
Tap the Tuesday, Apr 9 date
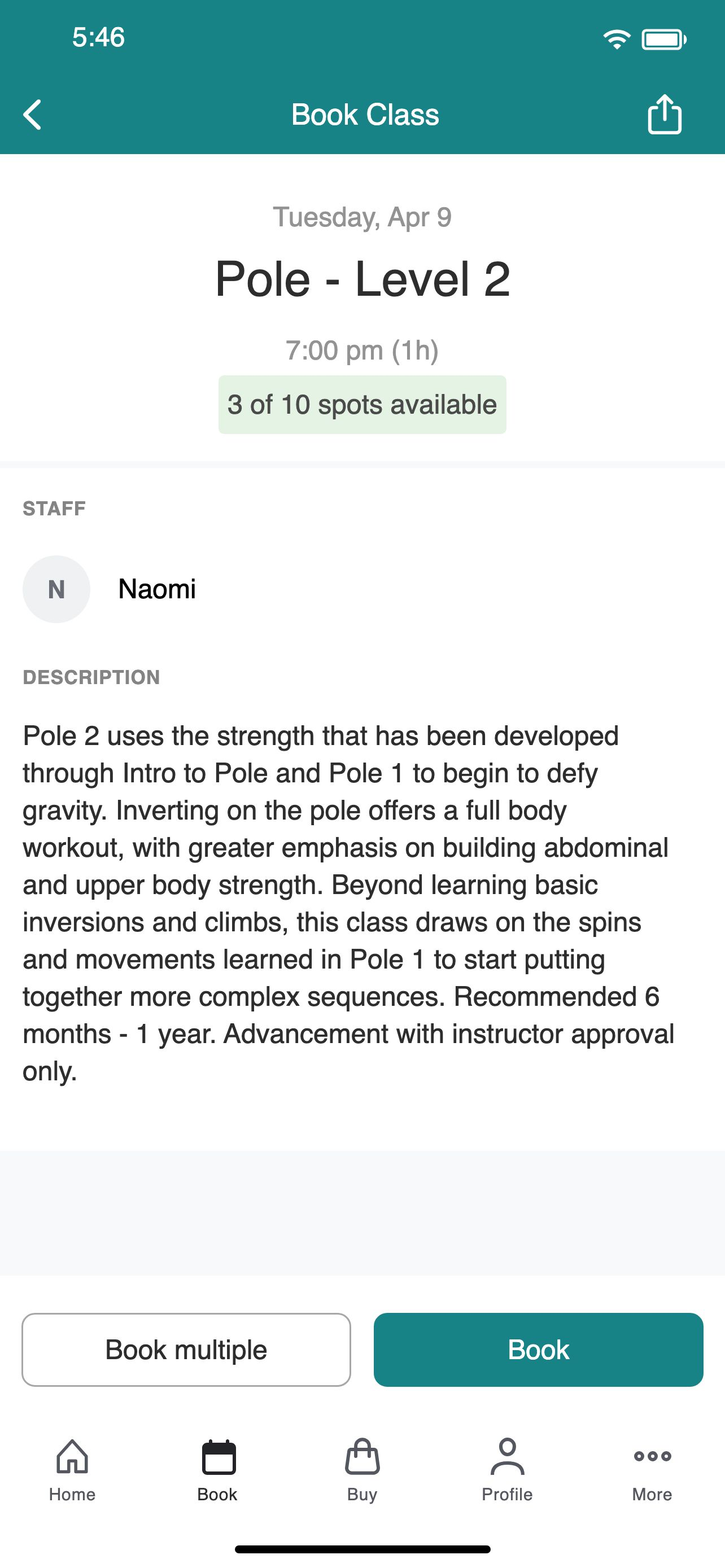click(362, 217)
